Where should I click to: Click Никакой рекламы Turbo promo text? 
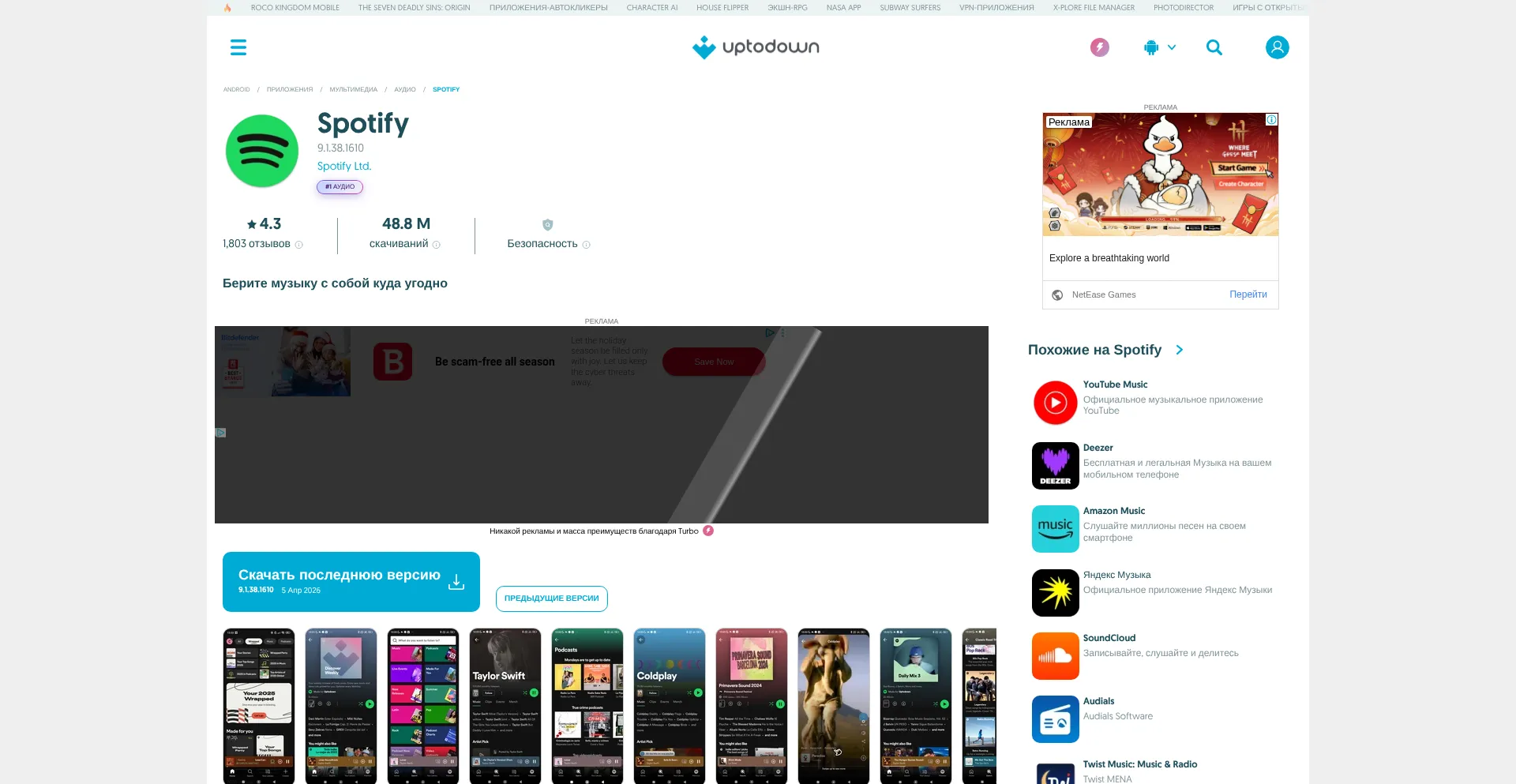pos(594,531)
